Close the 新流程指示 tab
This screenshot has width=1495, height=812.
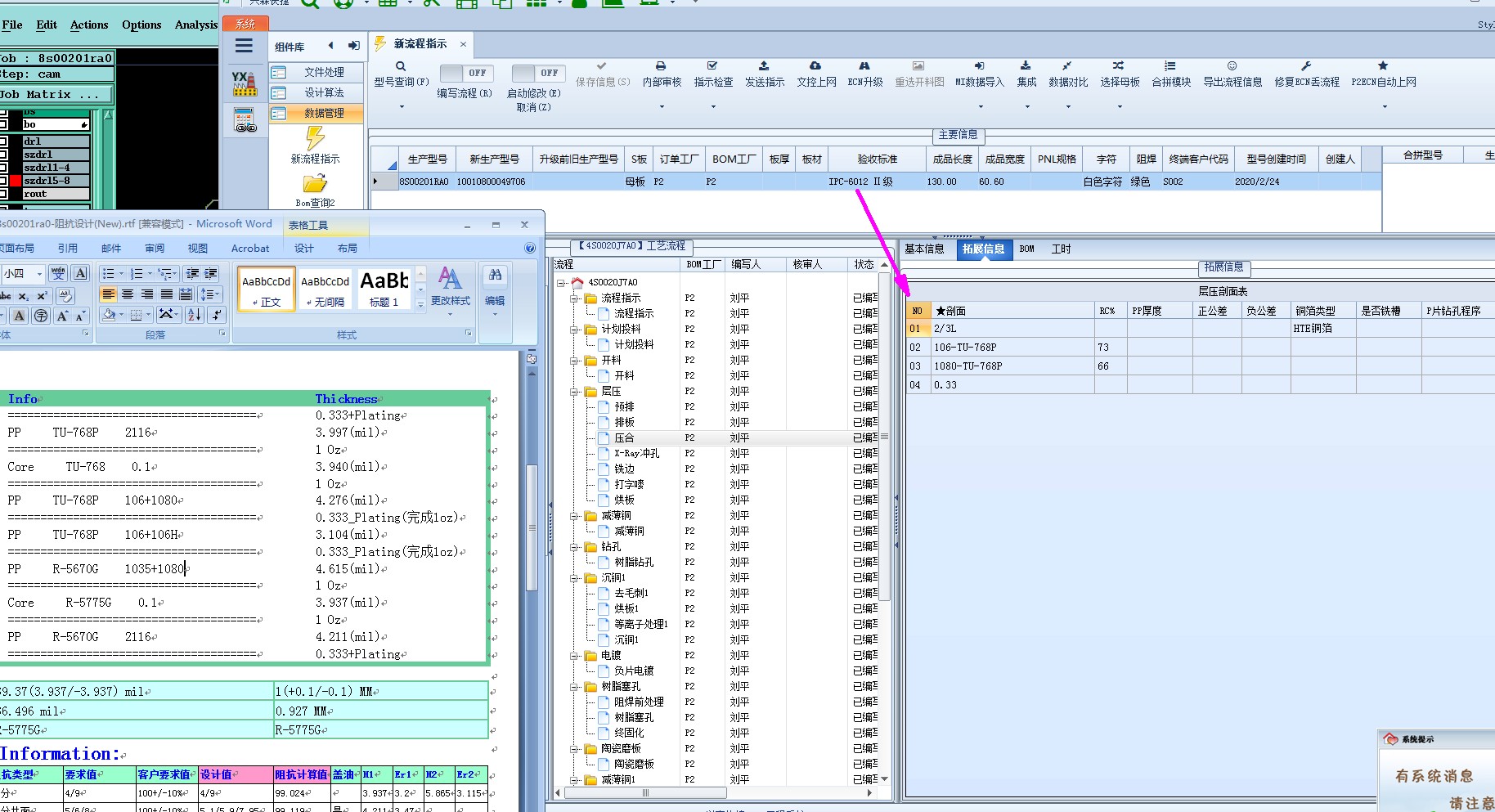tap(463, 44)
